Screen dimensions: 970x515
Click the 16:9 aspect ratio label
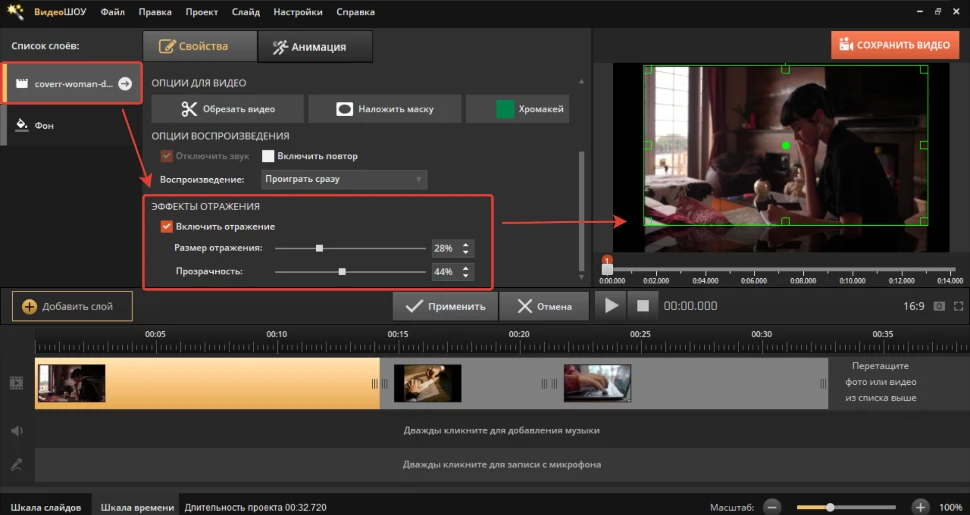coord(914,306)
